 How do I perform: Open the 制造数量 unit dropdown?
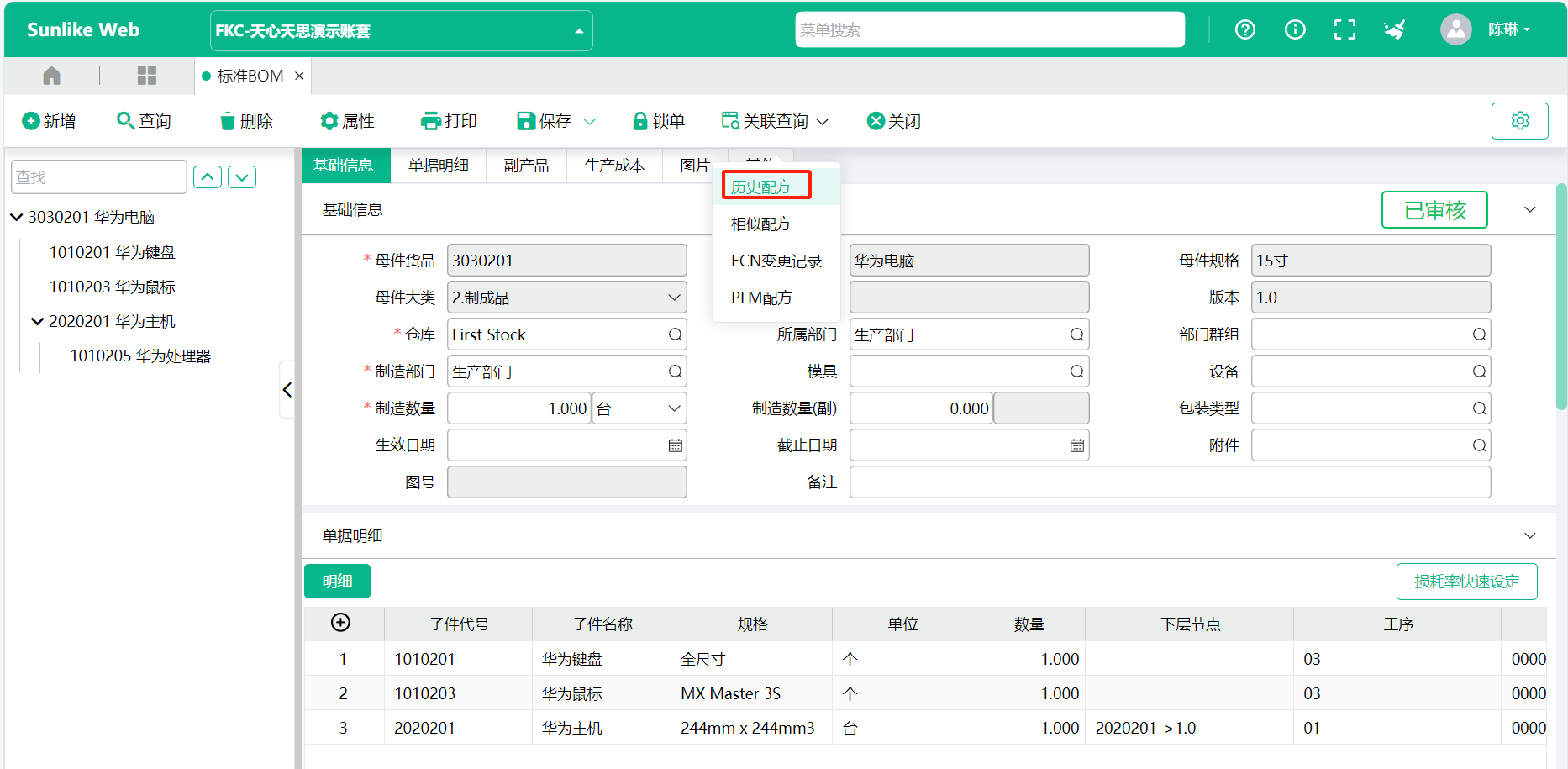[639, 408]
